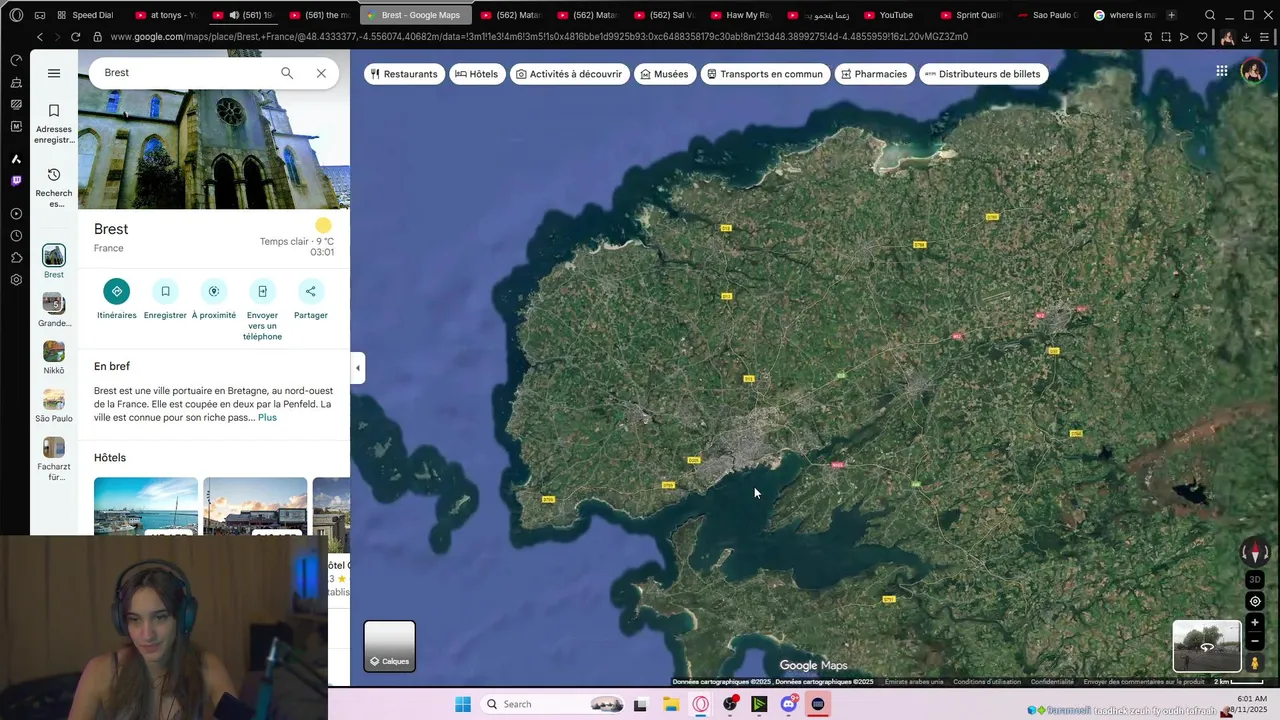Image resolution: width=1280 pixels, height=720 pixels.
Task: Open the Google account avatar
Action: pyautogui.click(x=1253, y=71)
